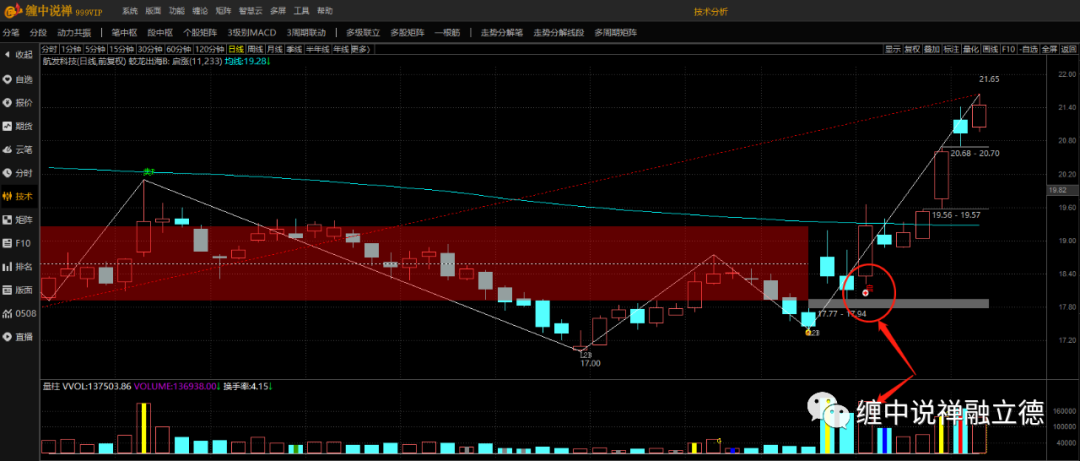Switch to 月线 monthly period tab

pos(274,49)
